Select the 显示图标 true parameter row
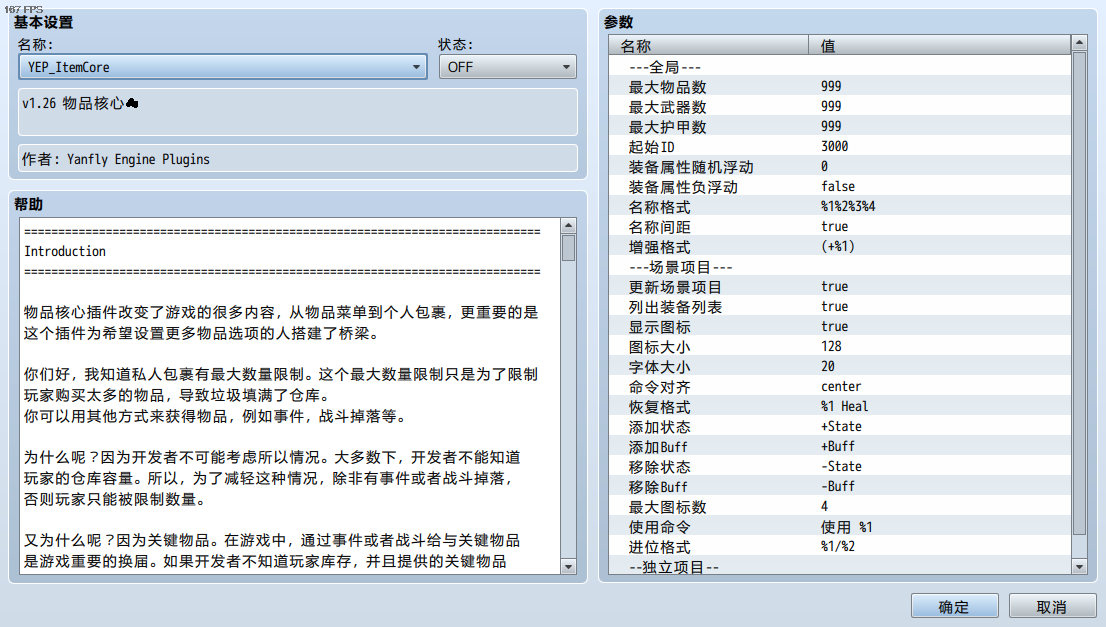The image size is (1106, 627). coord(839,327)
